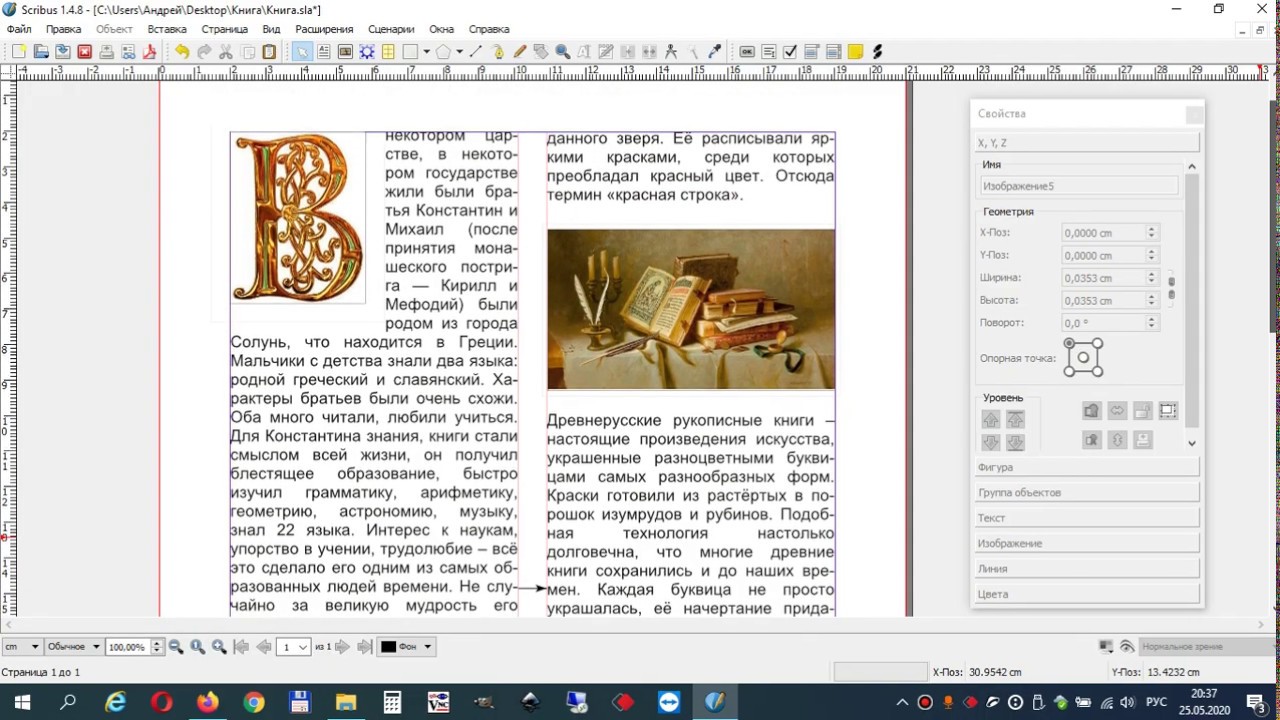This screenshot has height=720, width=1280.
Task: Open a document using the folder icon
Action: click(41, 52)
